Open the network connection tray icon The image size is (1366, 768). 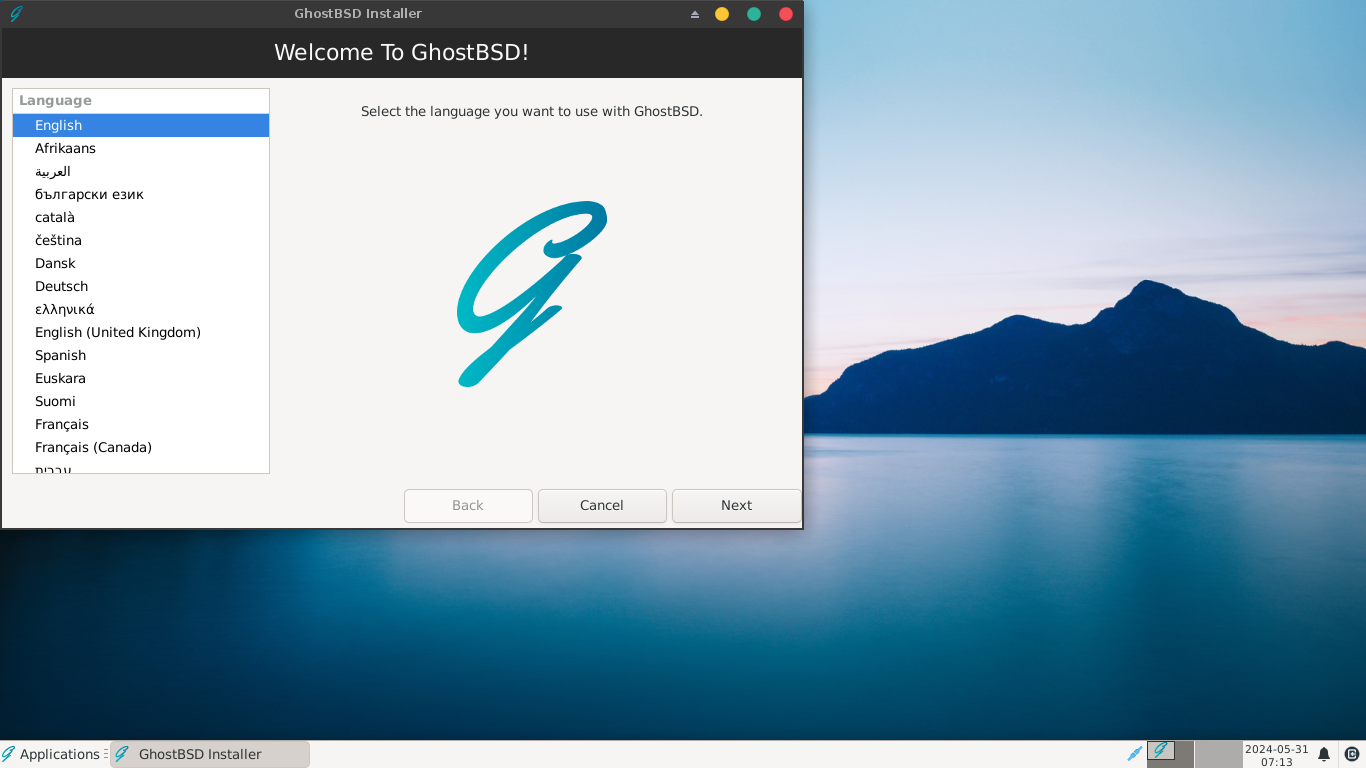click(x=1135, y=754)
